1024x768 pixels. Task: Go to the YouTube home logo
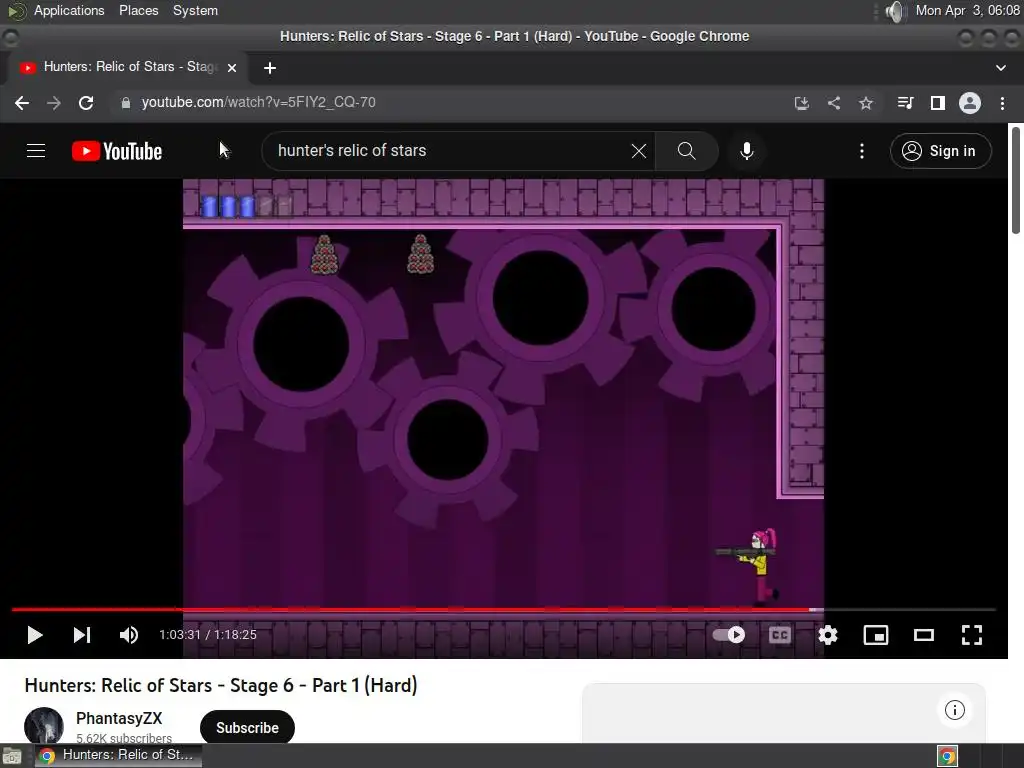point(117,151)
